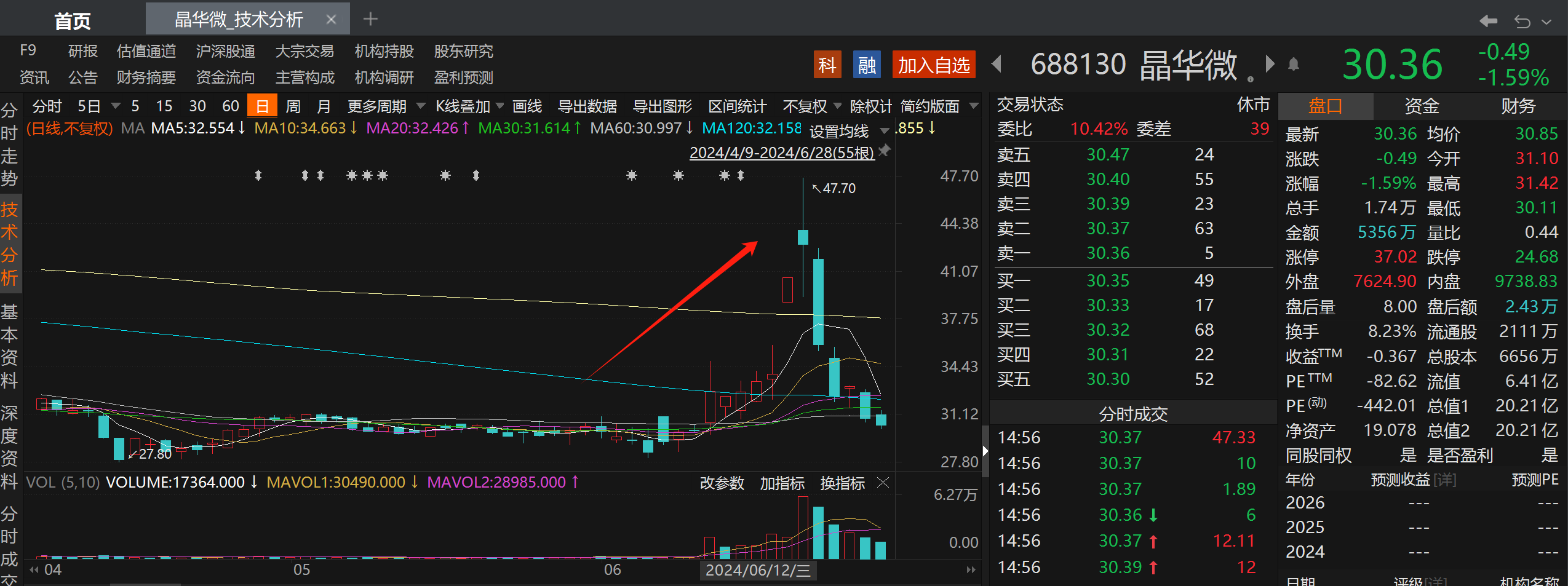
Task: Click the 区间统计 range statistics button
Action: click(x=738, y=106)
